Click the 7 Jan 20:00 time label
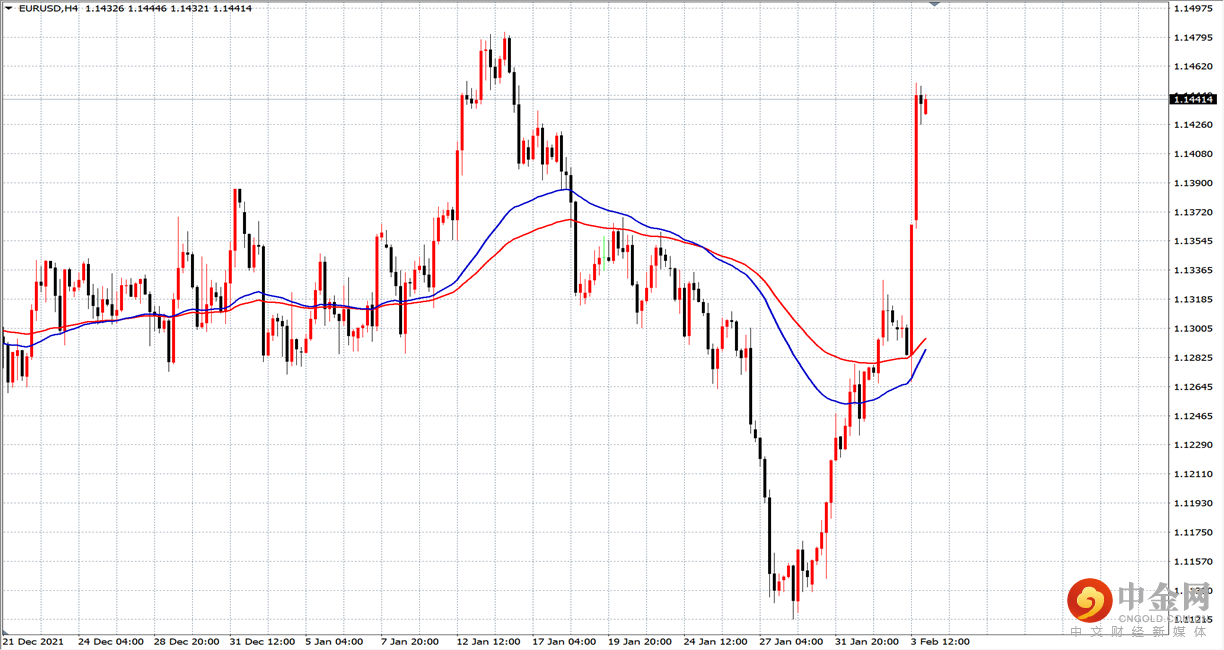This screenshot has width=1224, height=650. coord(411,641)
